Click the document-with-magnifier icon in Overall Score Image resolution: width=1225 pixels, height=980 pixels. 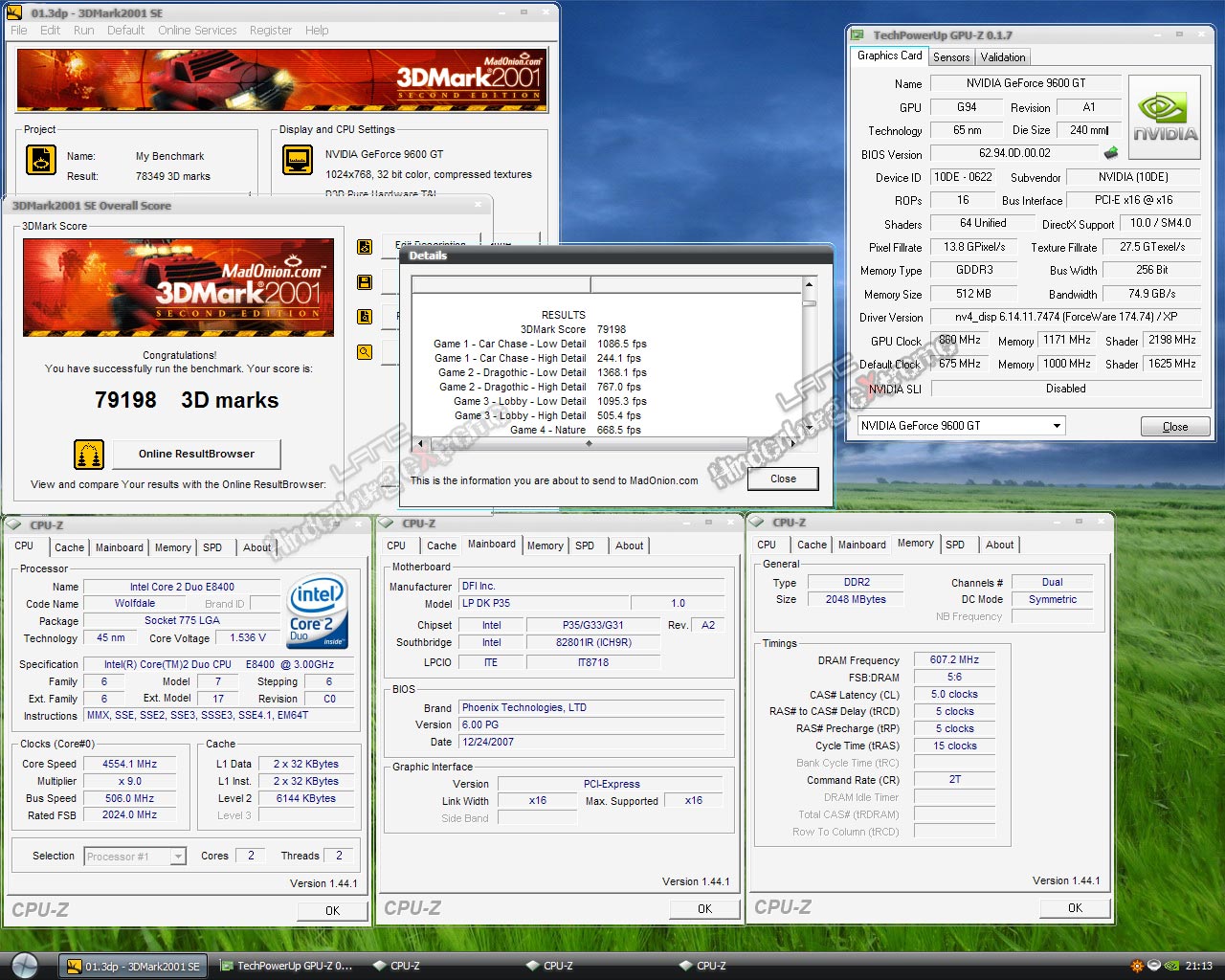[365, 317]
